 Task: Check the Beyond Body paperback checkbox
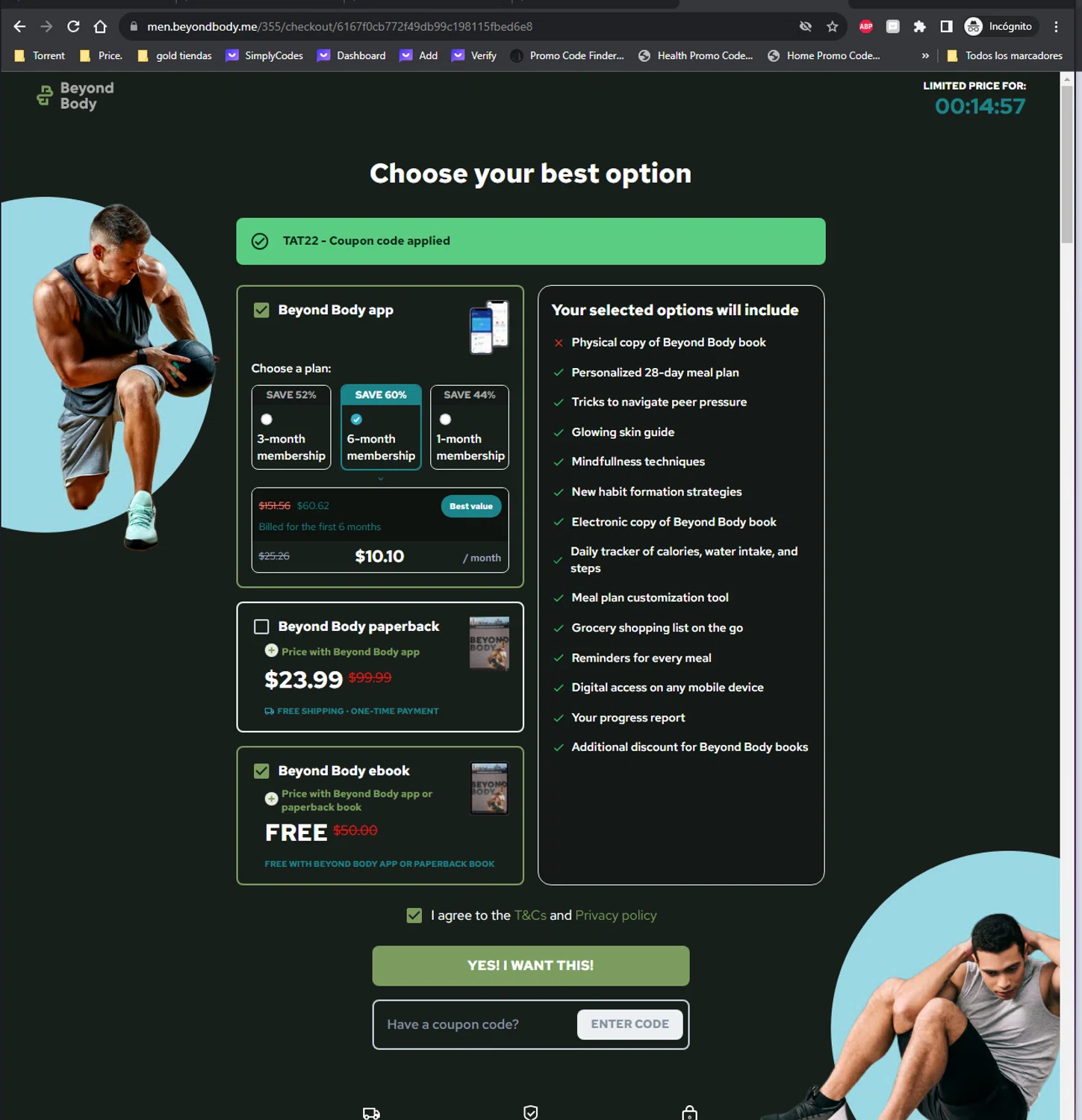coord(261,626)
